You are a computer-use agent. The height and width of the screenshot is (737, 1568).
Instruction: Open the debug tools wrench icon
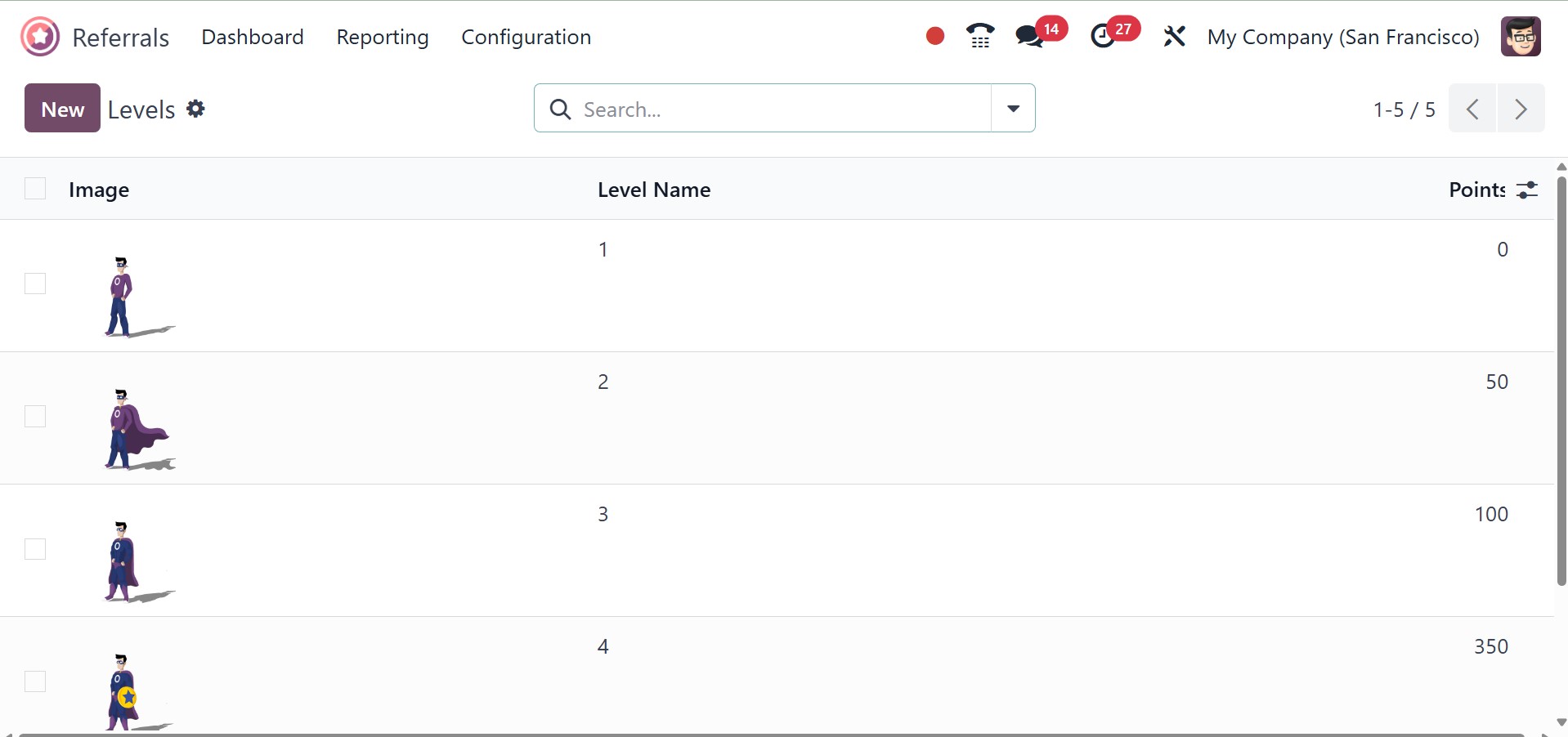1174,37
